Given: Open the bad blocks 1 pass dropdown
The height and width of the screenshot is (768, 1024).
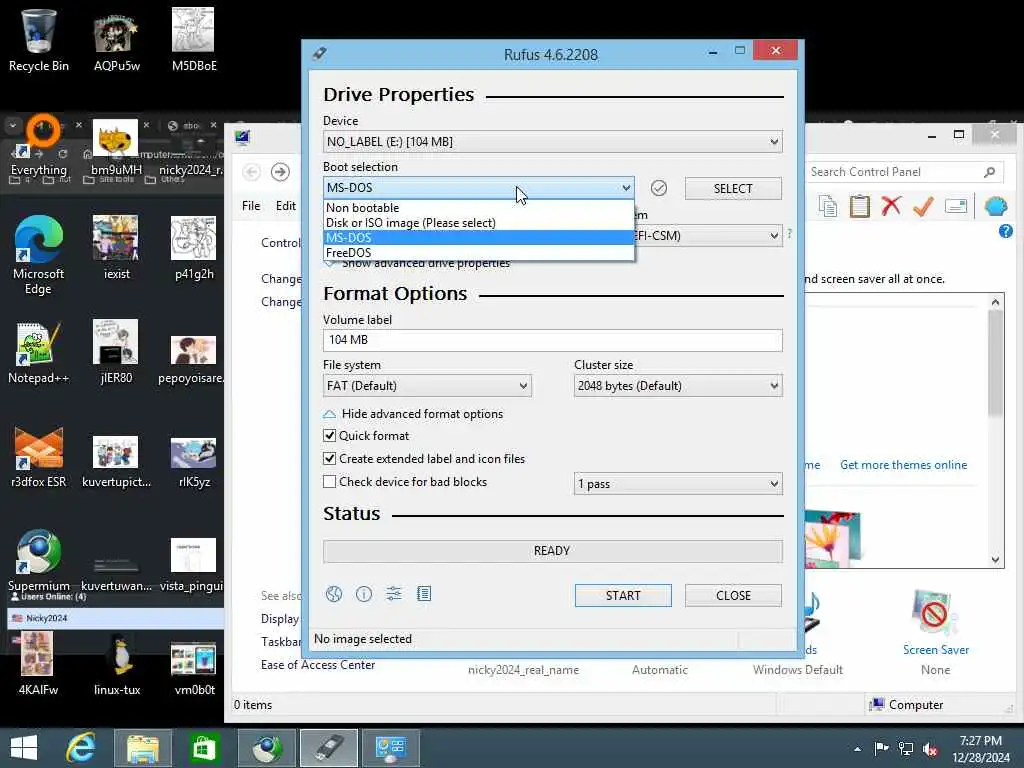Looking at the screenshot, I should click(678, 484).
